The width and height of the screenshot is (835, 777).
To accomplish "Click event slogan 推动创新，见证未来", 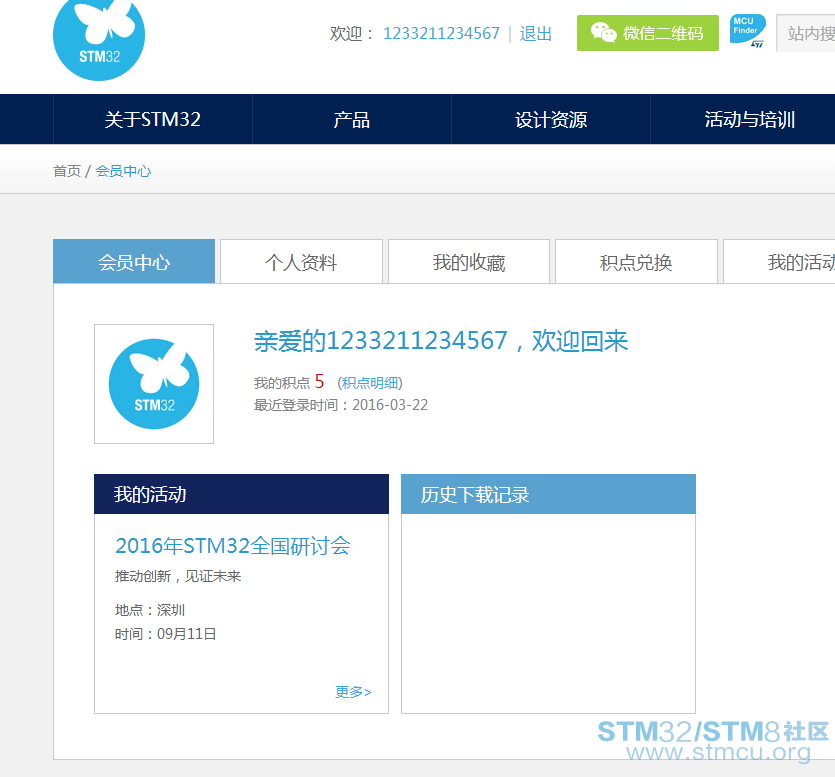I will (178, 576).
